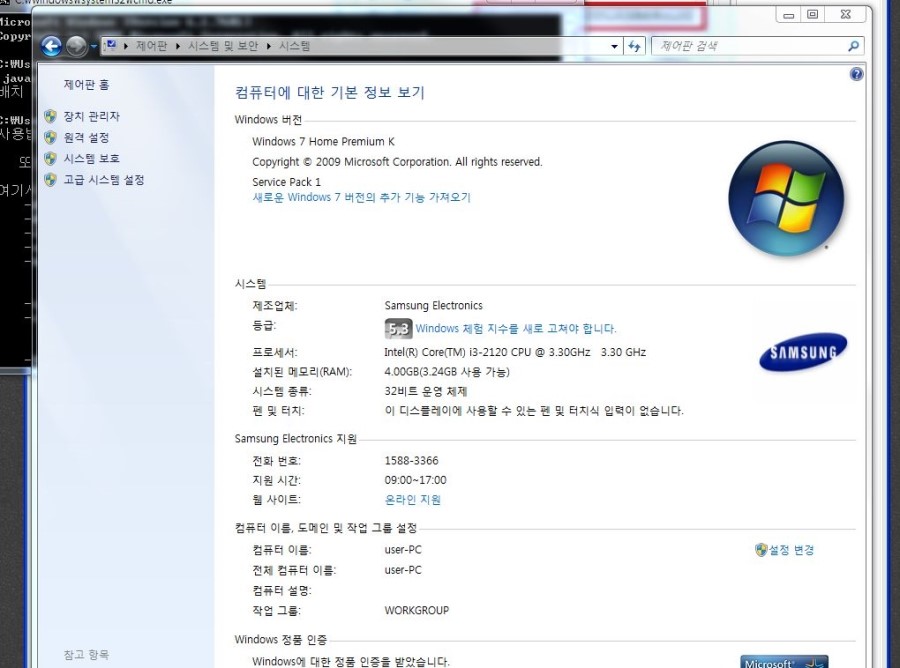This screenshot has width=900, height=668.
Task: Click the greyed forward arrow button
Action: click(76, 46)
